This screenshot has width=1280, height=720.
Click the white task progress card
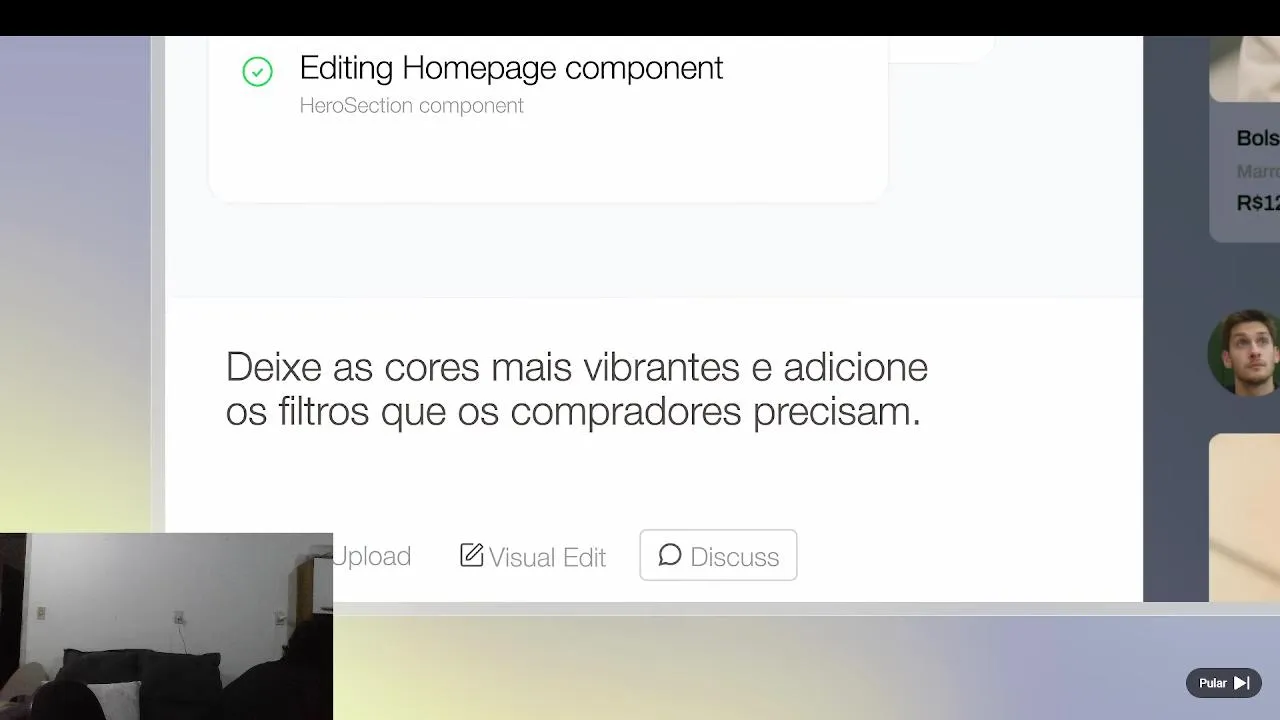[x=548, y=119]
